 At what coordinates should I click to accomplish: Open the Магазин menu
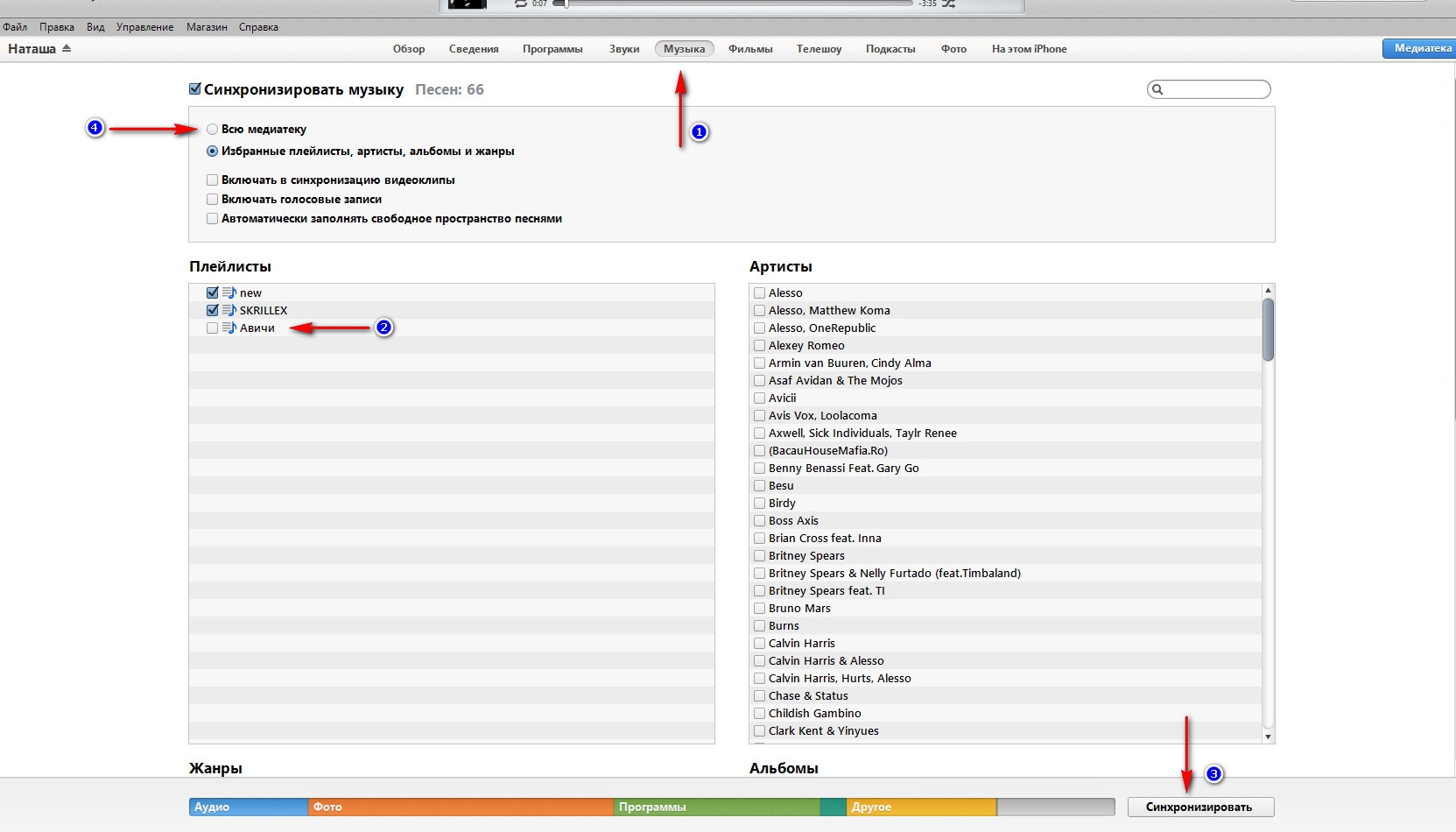207,27
